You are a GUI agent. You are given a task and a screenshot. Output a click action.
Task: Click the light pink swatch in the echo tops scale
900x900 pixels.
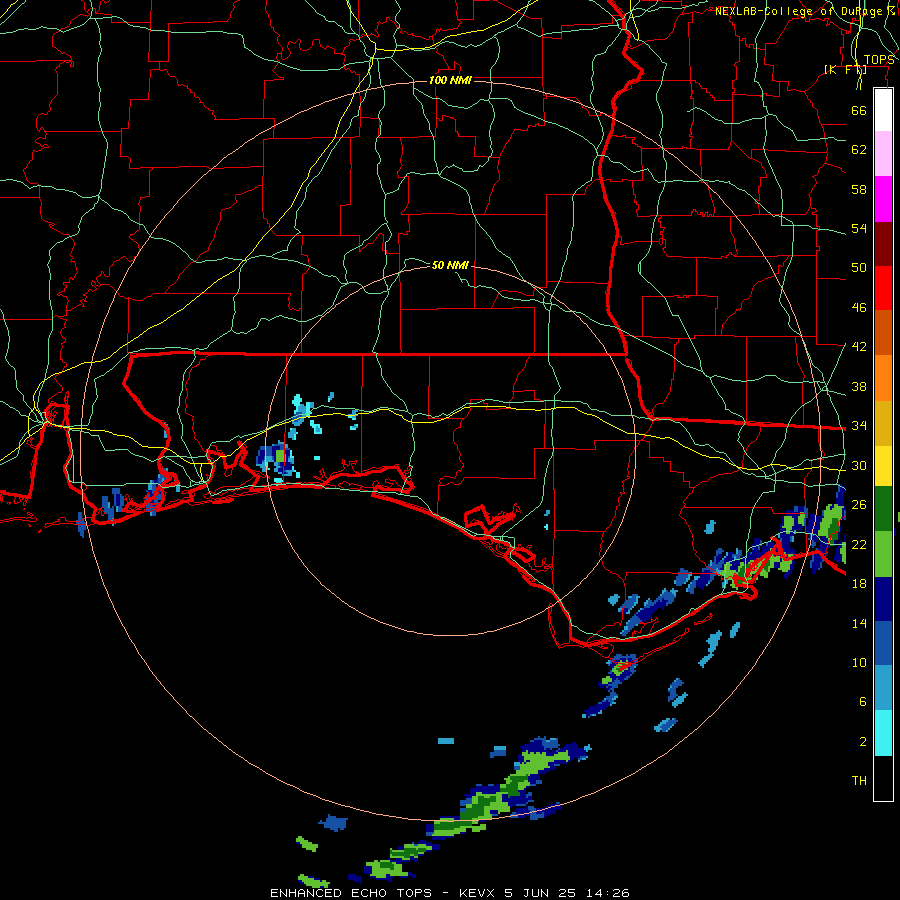tap(883, 154)
